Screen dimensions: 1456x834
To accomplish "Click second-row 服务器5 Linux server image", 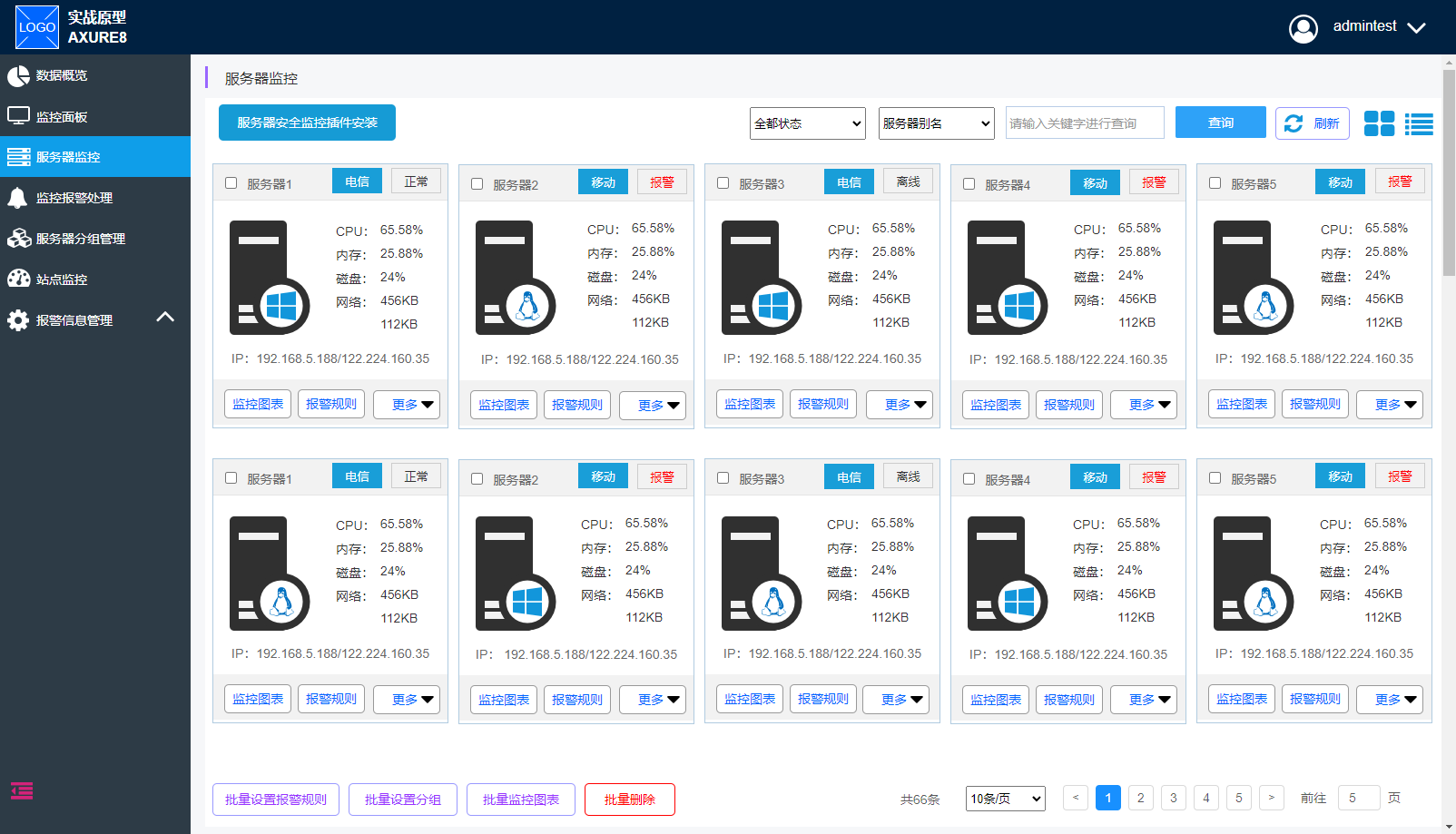I will click(1254, 574).
